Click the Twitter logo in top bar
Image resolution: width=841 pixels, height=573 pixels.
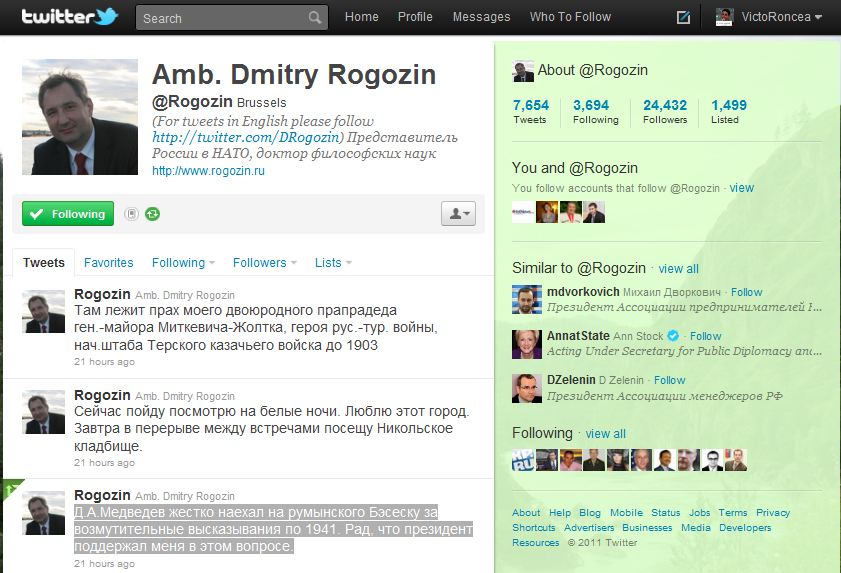(70, 17)
